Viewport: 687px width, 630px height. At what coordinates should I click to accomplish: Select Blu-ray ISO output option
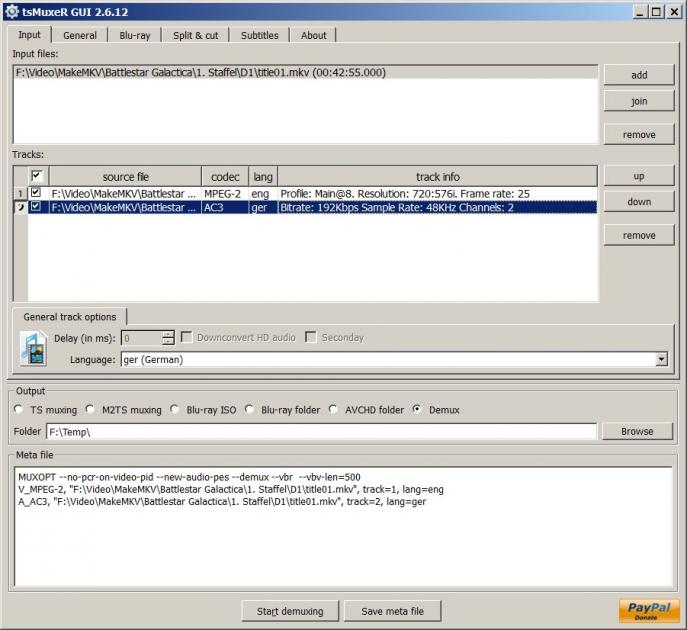click(x=174, y=409)
